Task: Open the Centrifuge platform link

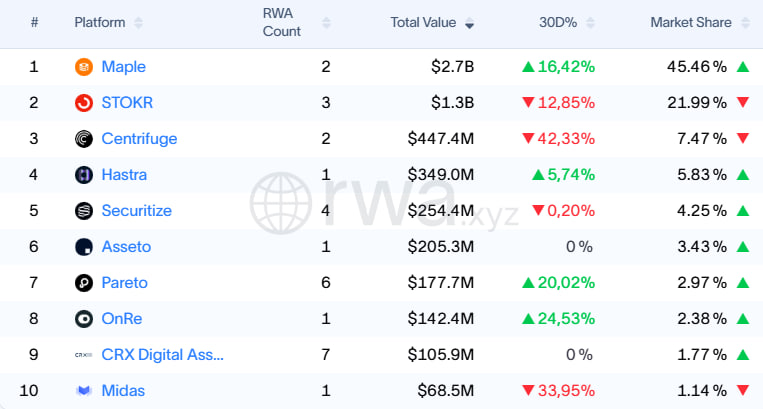Action: click(139, 139)
